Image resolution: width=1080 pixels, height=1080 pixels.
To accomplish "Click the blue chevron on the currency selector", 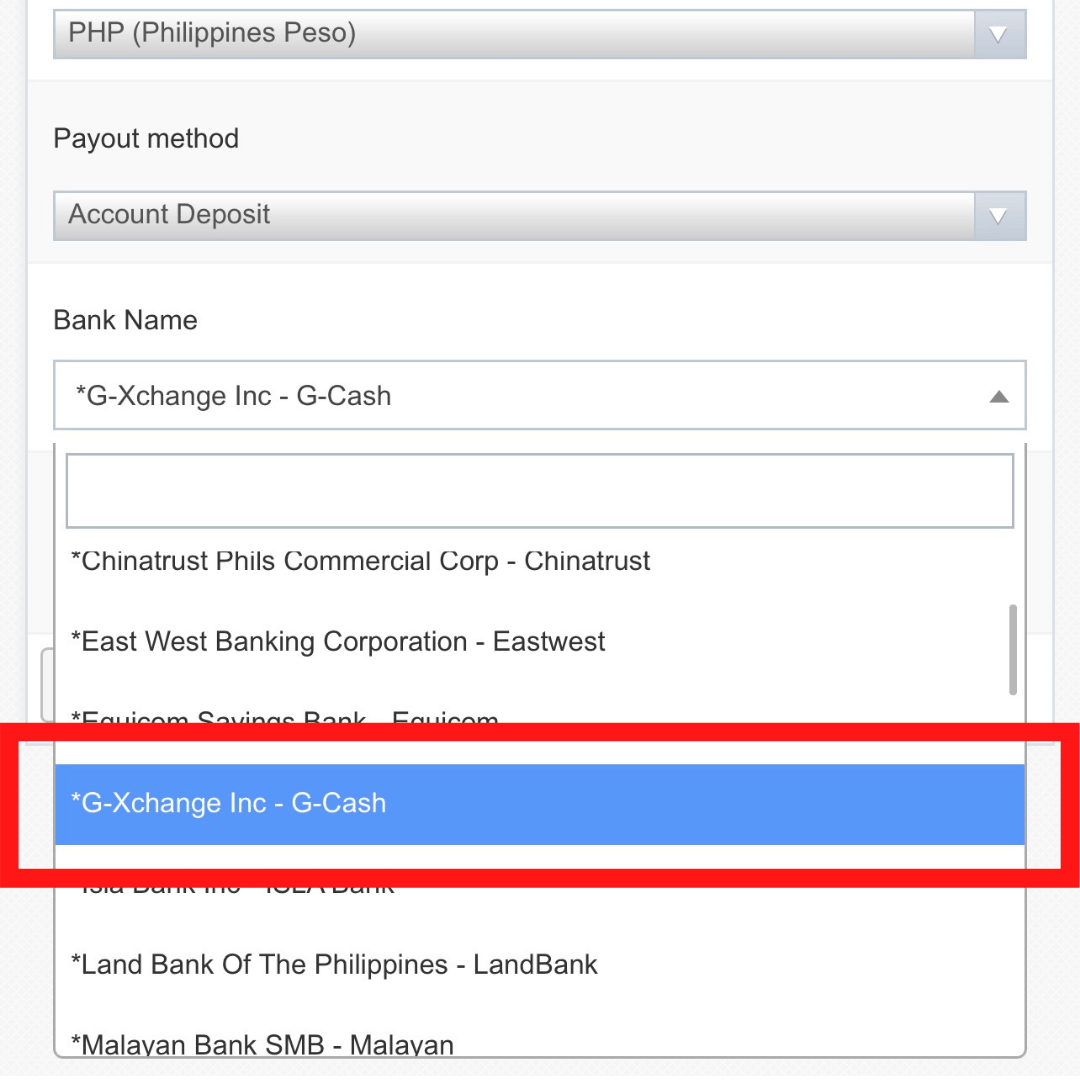I will coord(998,33).
